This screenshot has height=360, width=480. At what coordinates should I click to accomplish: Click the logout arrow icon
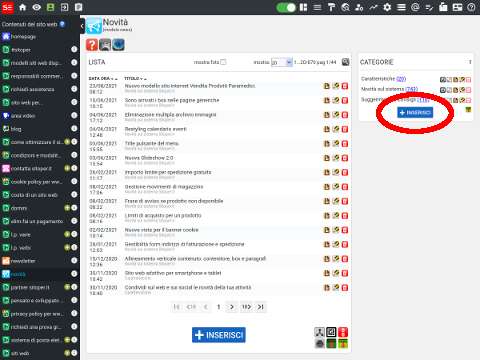point(64,7)
